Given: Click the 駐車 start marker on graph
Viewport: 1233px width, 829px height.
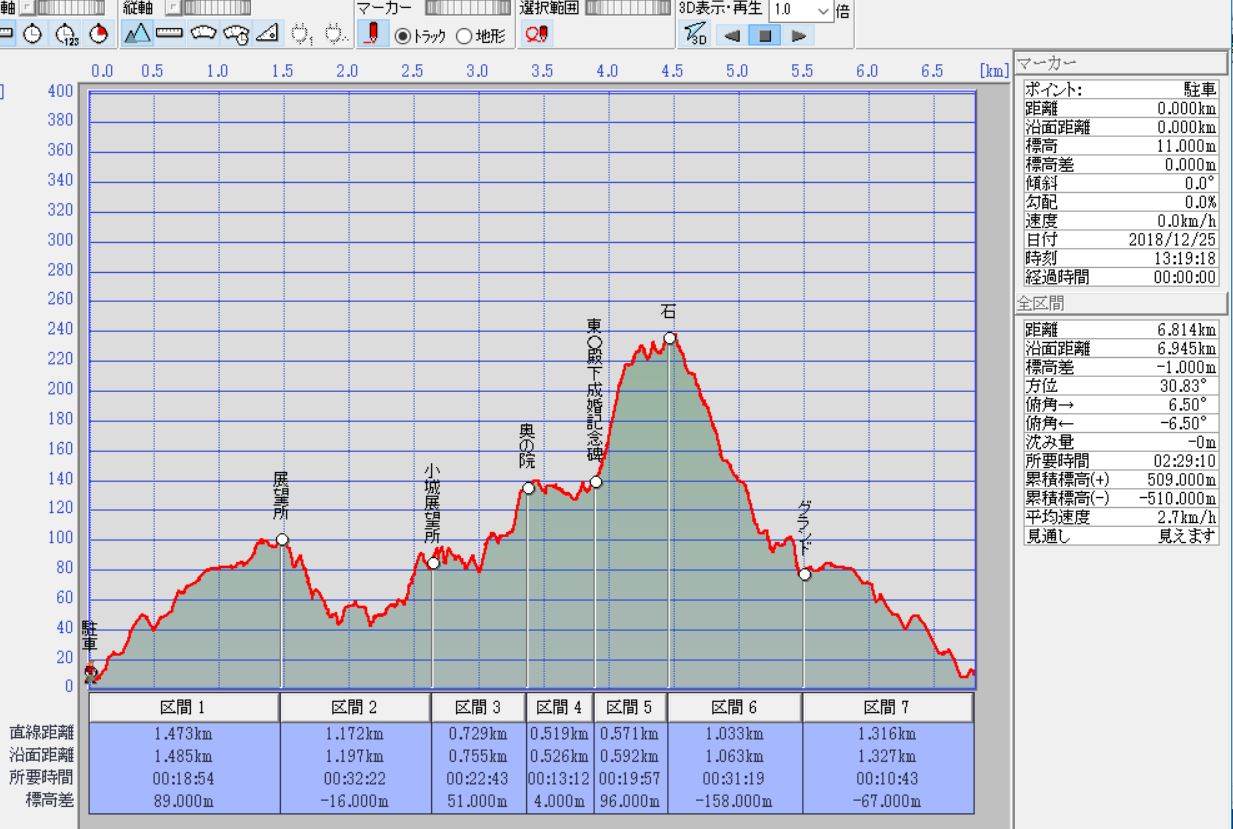Looking at the screenshot, I should (90, 672).
